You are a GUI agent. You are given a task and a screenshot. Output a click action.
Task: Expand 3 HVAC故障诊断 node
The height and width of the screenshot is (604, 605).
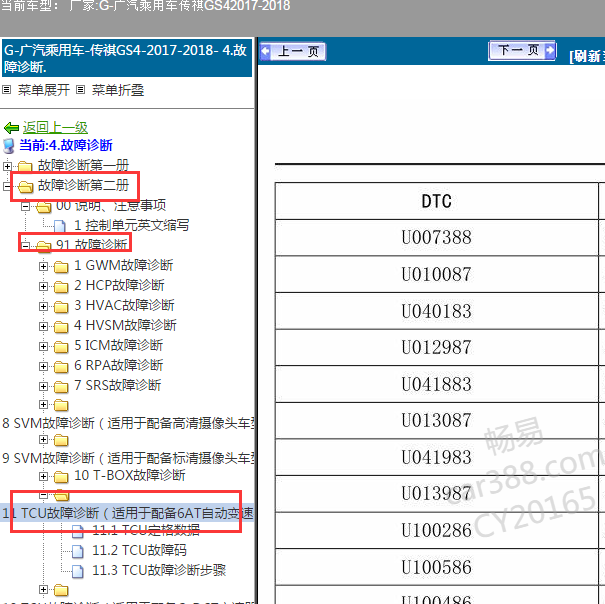(x=43, y=306)
